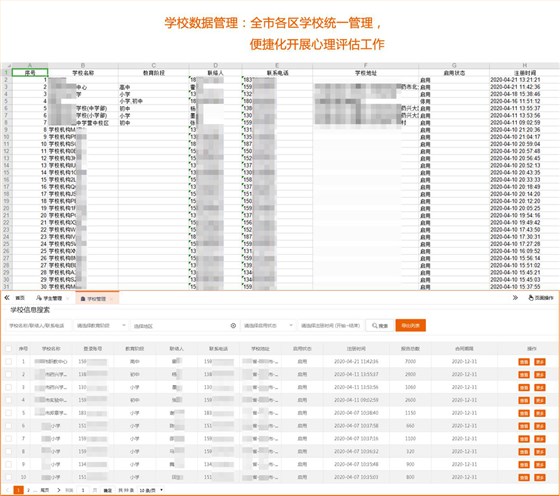The image size is (560, 496).
Task: Check the checkbox for table row 8
Action: tap(9, 452)
